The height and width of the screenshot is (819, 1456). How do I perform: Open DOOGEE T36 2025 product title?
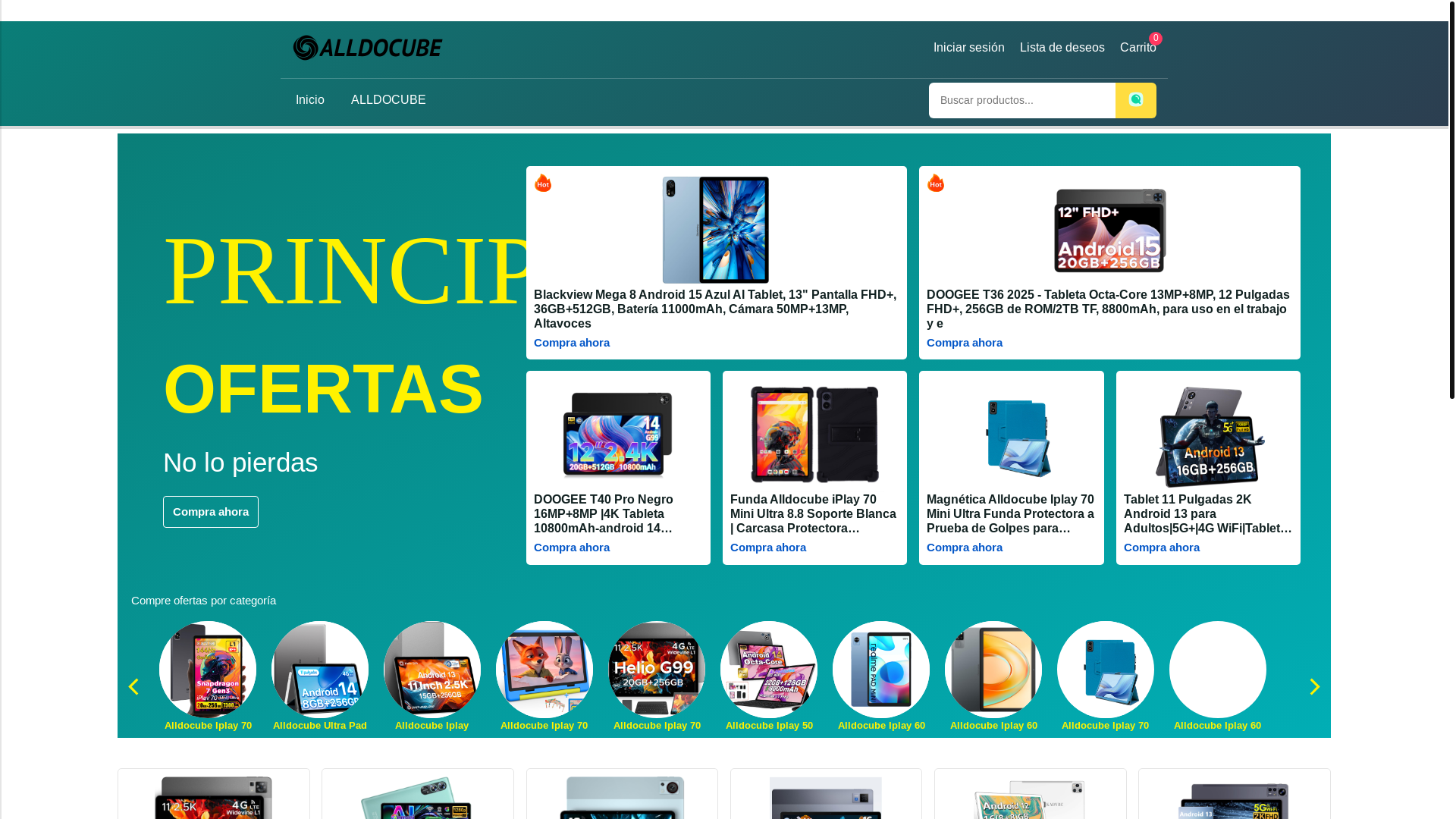point(1109,309)
